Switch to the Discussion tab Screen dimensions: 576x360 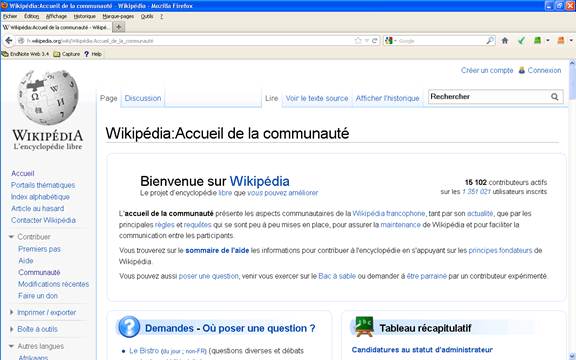point(143,98)
